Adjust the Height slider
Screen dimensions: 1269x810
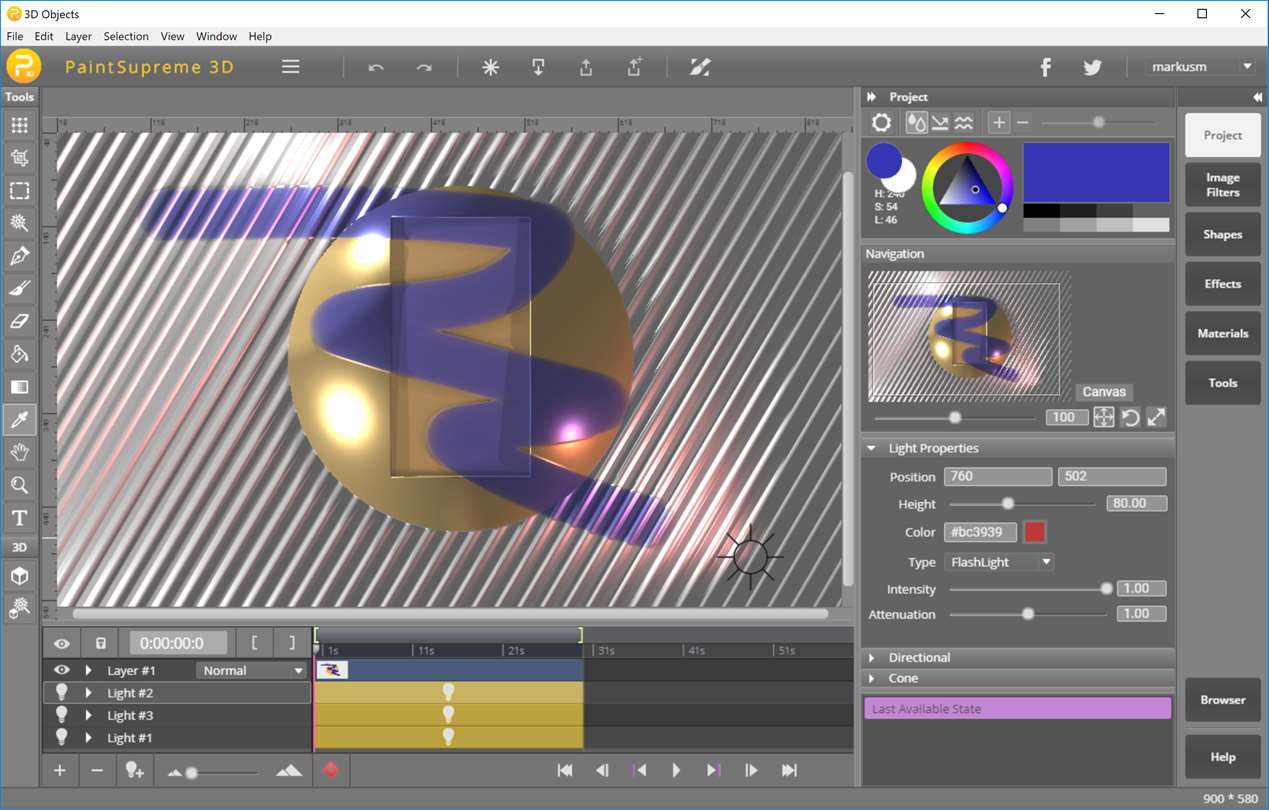pyautogui.click(x=1021, y=504)
